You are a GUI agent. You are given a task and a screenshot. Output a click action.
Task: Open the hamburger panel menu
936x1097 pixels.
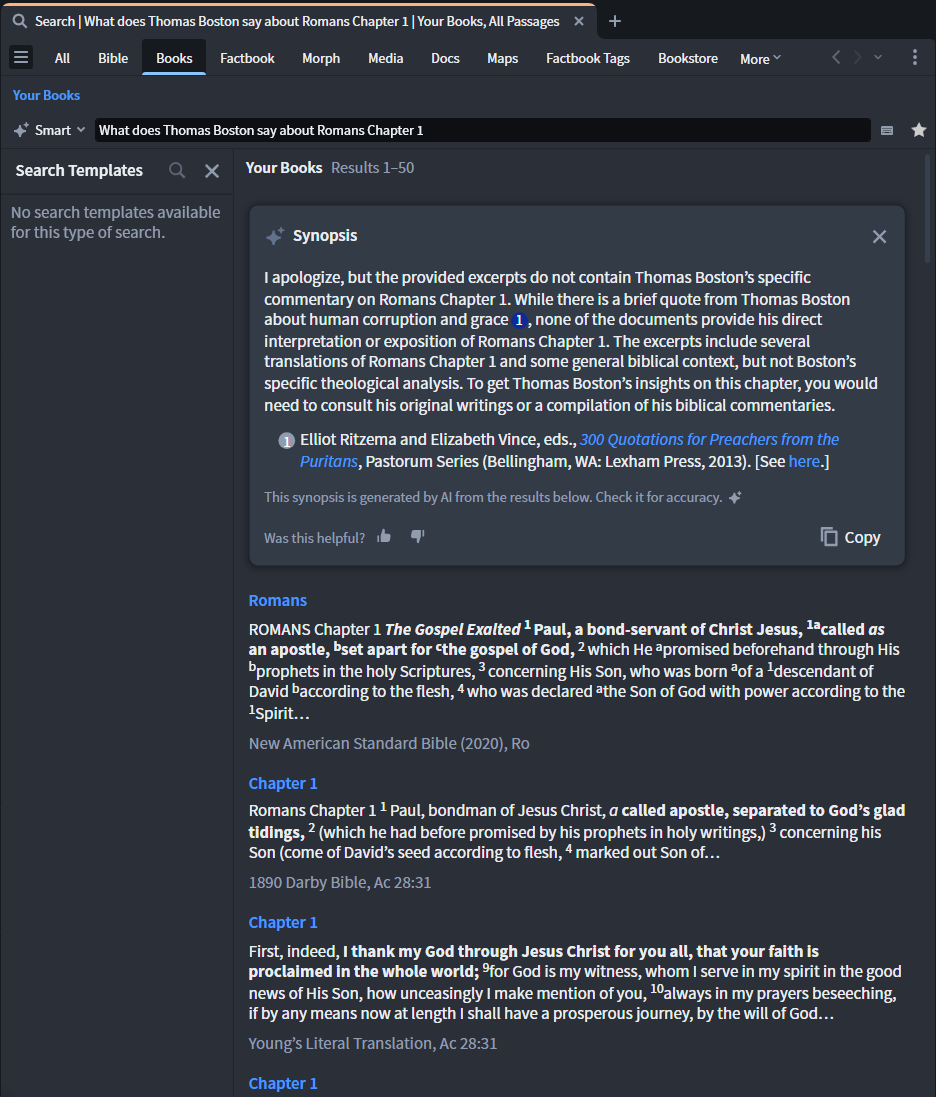21,57
